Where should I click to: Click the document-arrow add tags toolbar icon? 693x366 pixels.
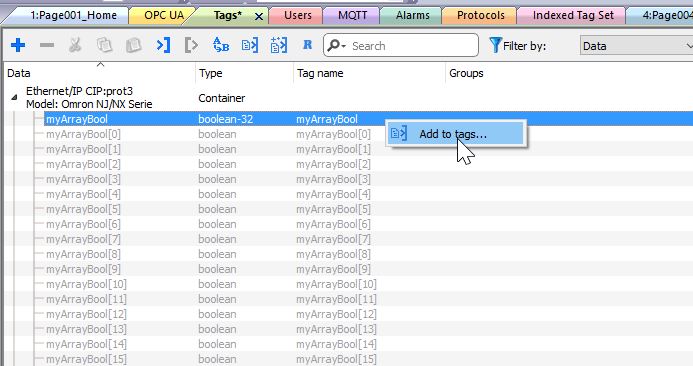coord(250,45)
